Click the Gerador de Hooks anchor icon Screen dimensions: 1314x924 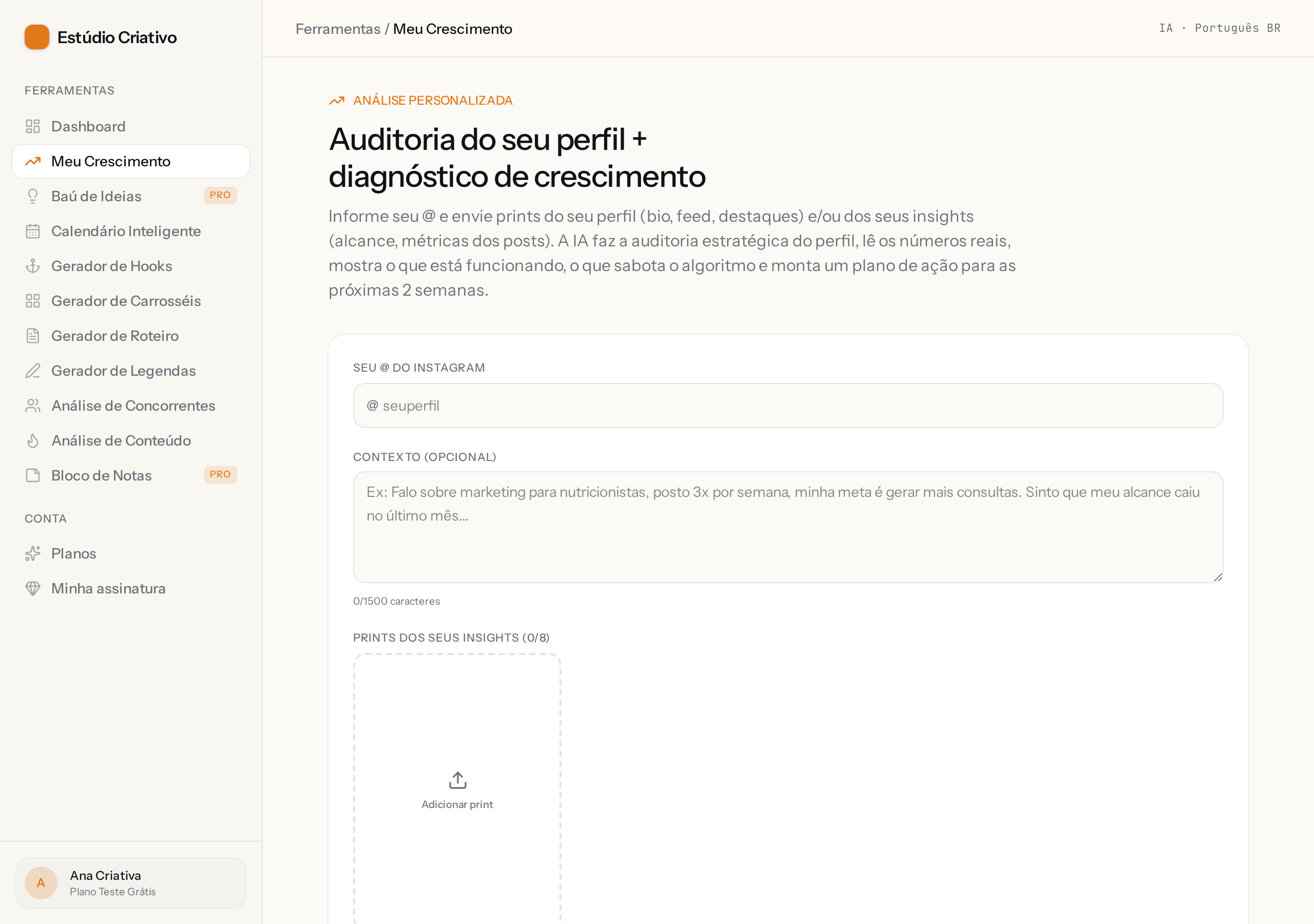pos(33,266)
